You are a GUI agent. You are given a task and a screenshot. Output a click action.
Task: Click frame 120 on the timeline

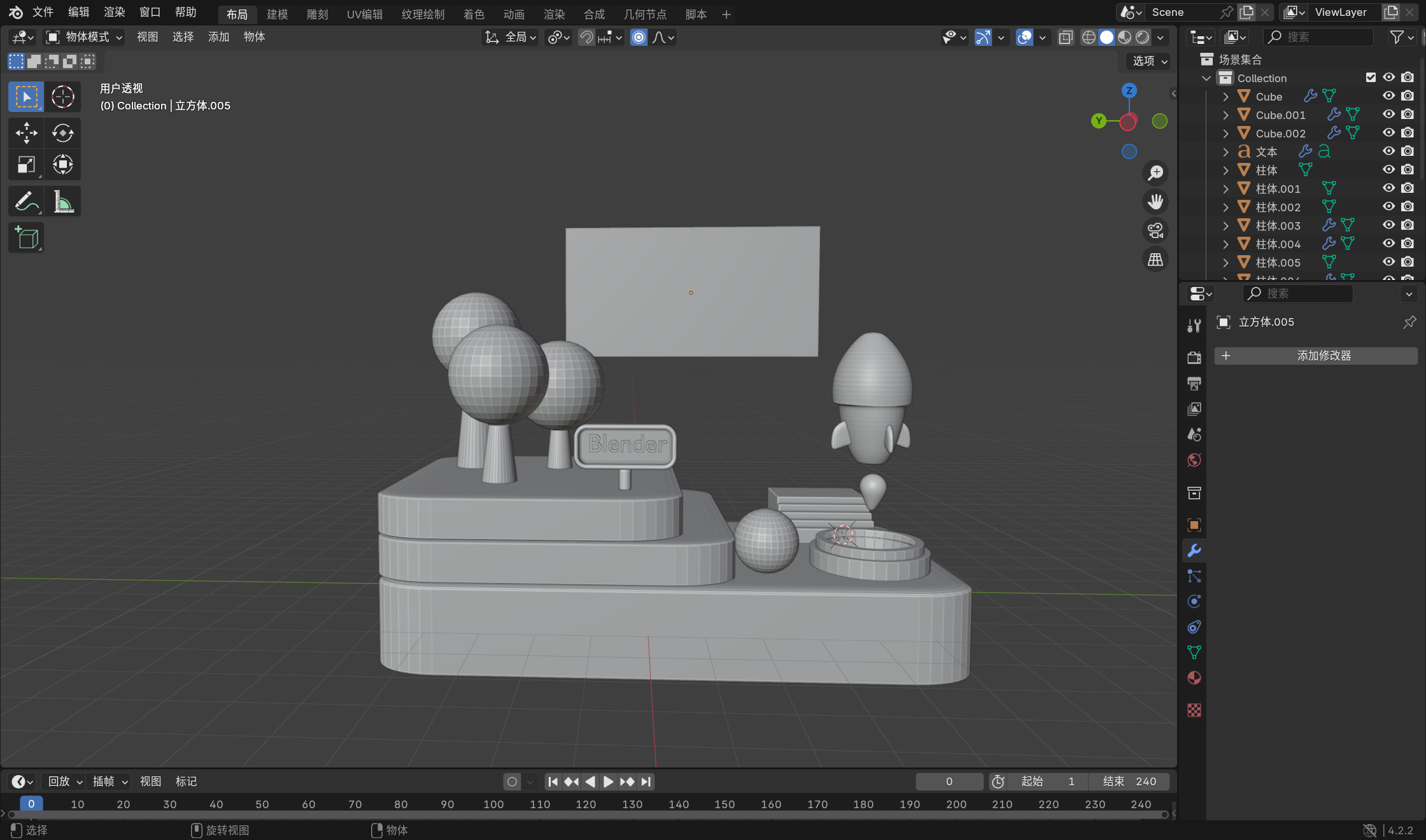point(586,804)
